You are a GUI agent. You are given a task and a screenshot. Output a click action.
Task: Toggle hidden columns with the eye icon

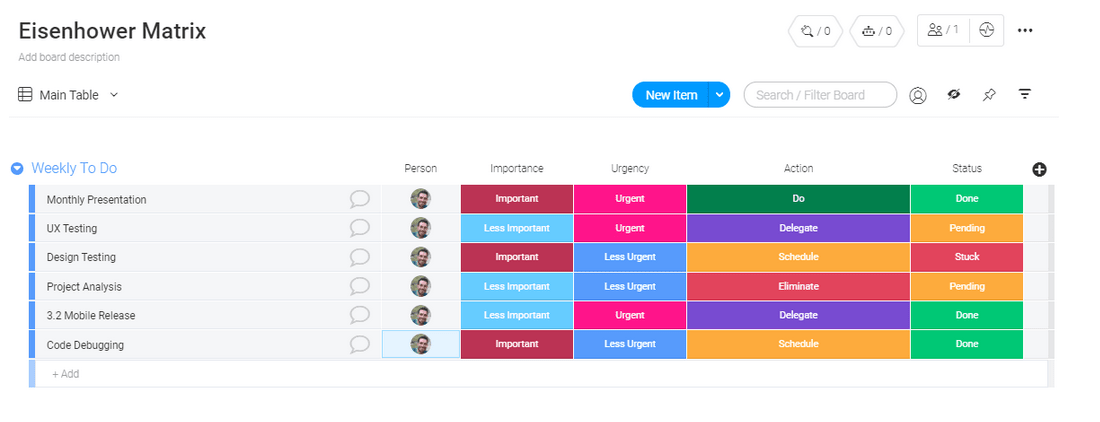953,95
